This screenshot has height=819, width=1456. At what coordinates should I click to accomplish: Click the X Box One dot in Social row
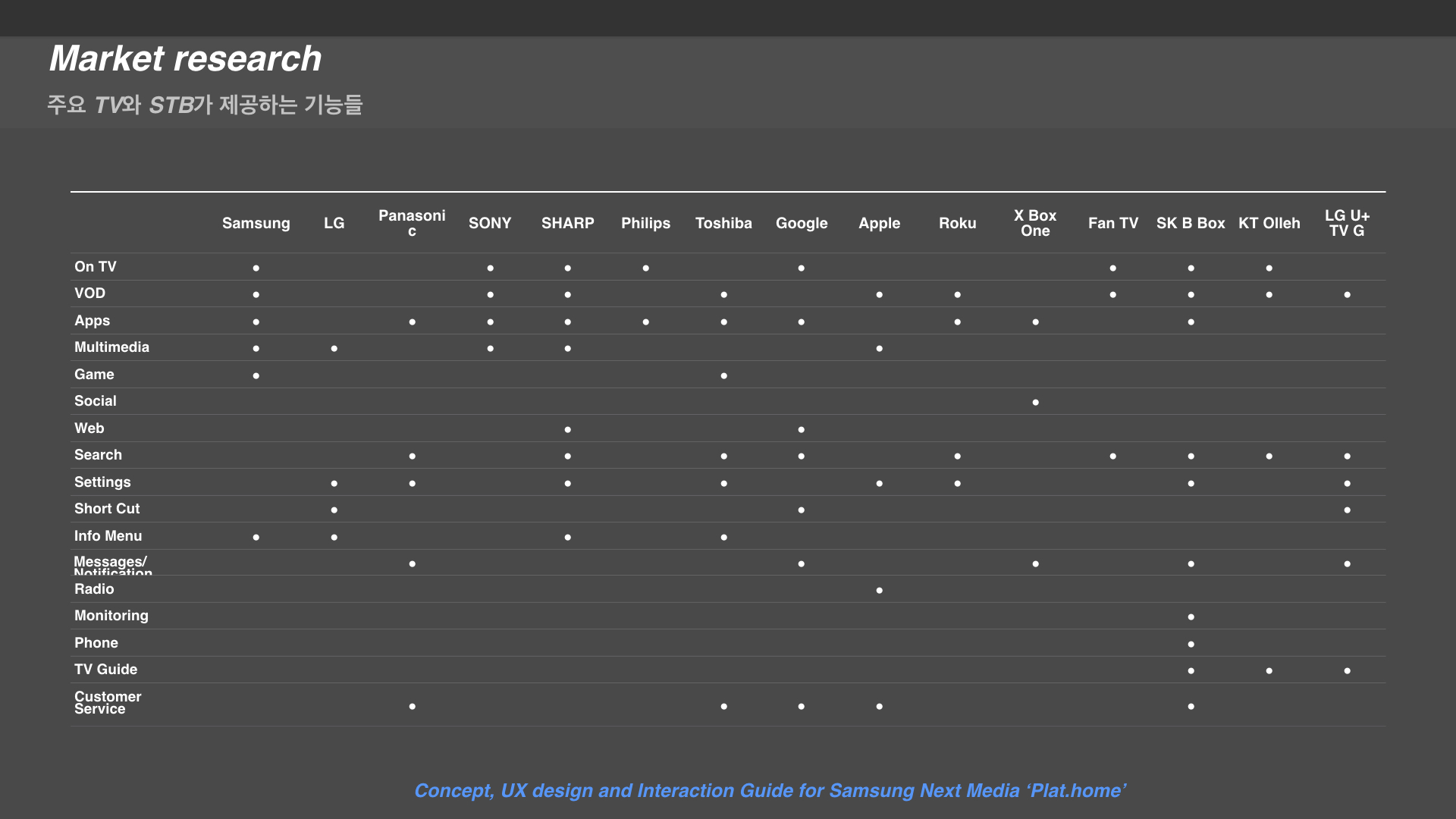click(x=1035, y=402)
